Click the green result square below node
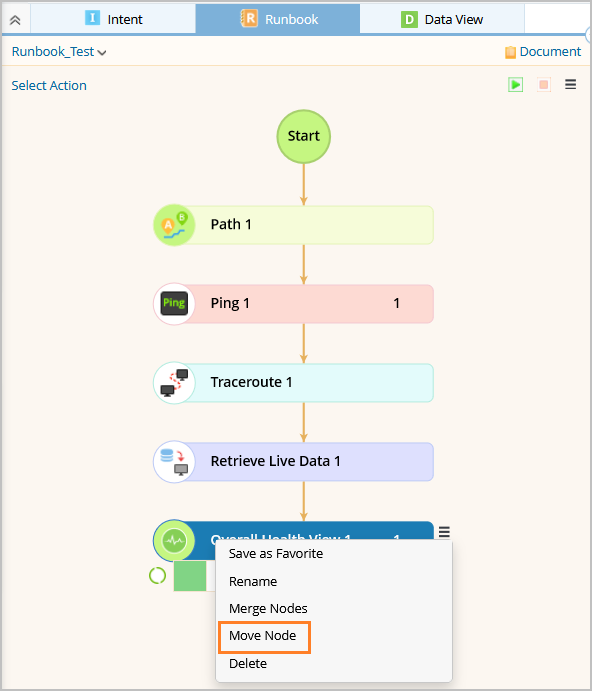This screenshot has width=592, height=691. [190, 576]
